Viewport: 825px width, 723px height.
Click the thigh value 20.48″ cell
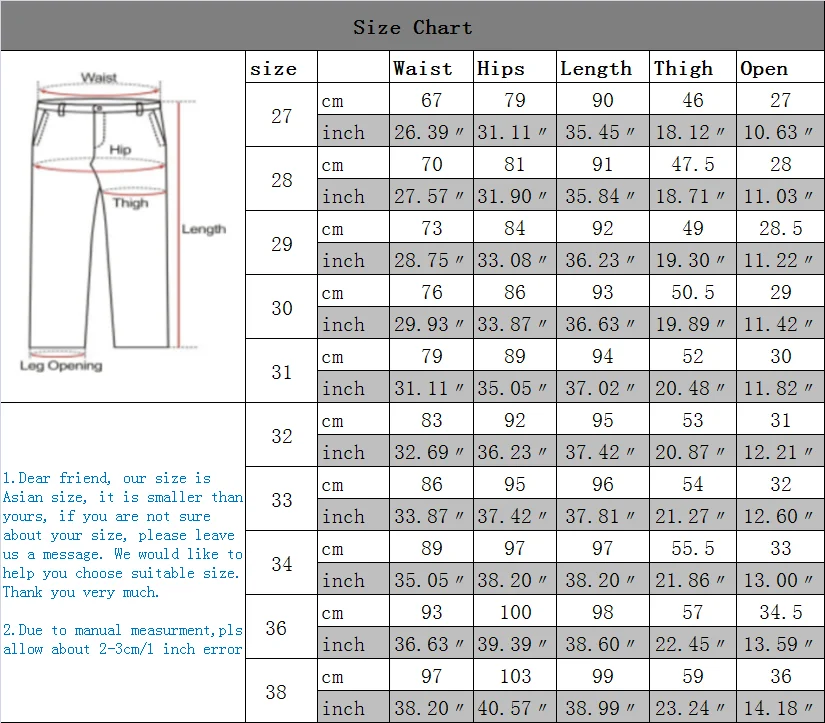coord(693,388)
